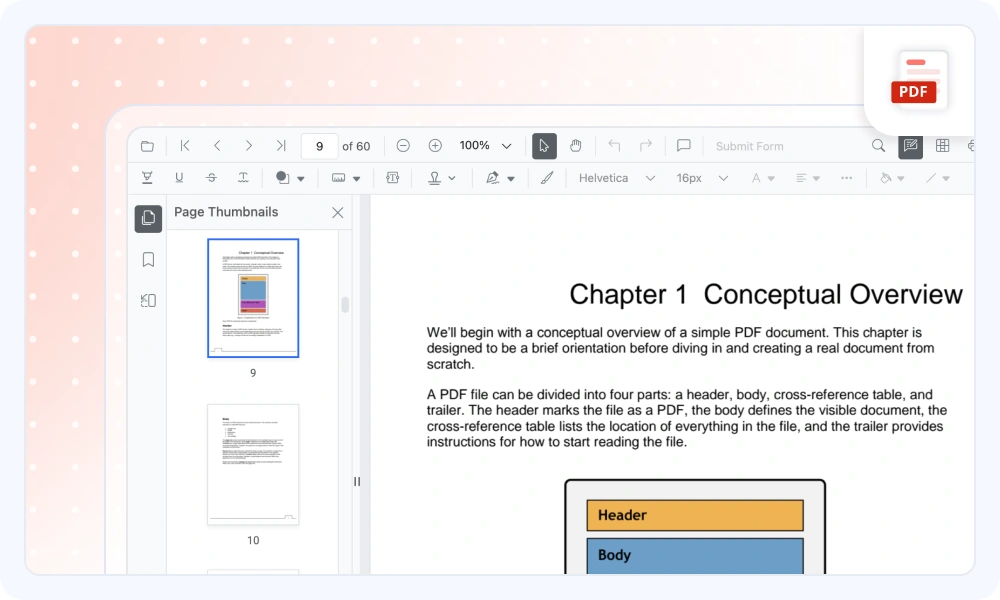
Task: Select the page 9 thumbnail
Action: click(x=253, y=298)
